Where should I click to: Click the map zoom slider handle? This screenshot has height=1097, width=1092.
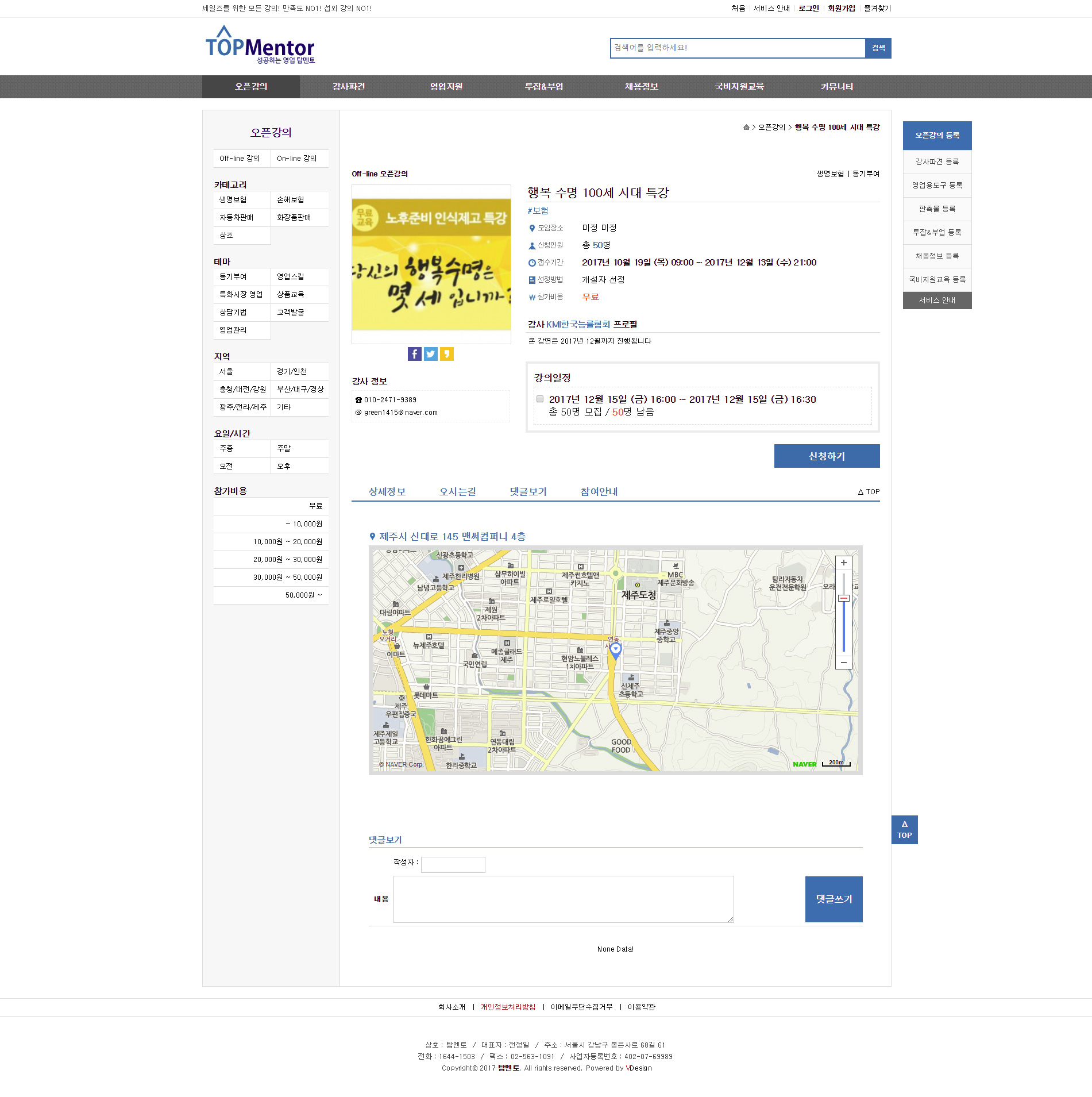click(843, 598)
